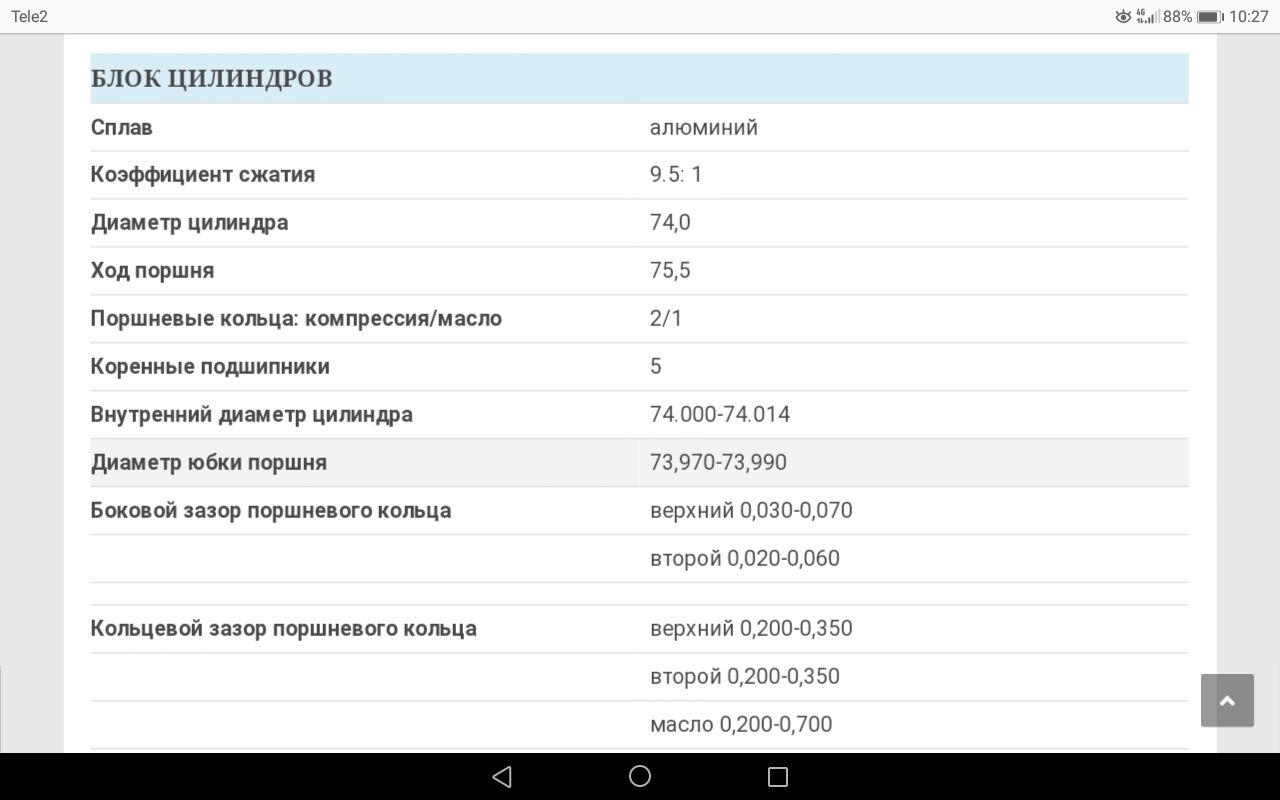Select the value 5 for Коренные подшипники
Viewport: 1280px width, 800px height.
point(656,366)
